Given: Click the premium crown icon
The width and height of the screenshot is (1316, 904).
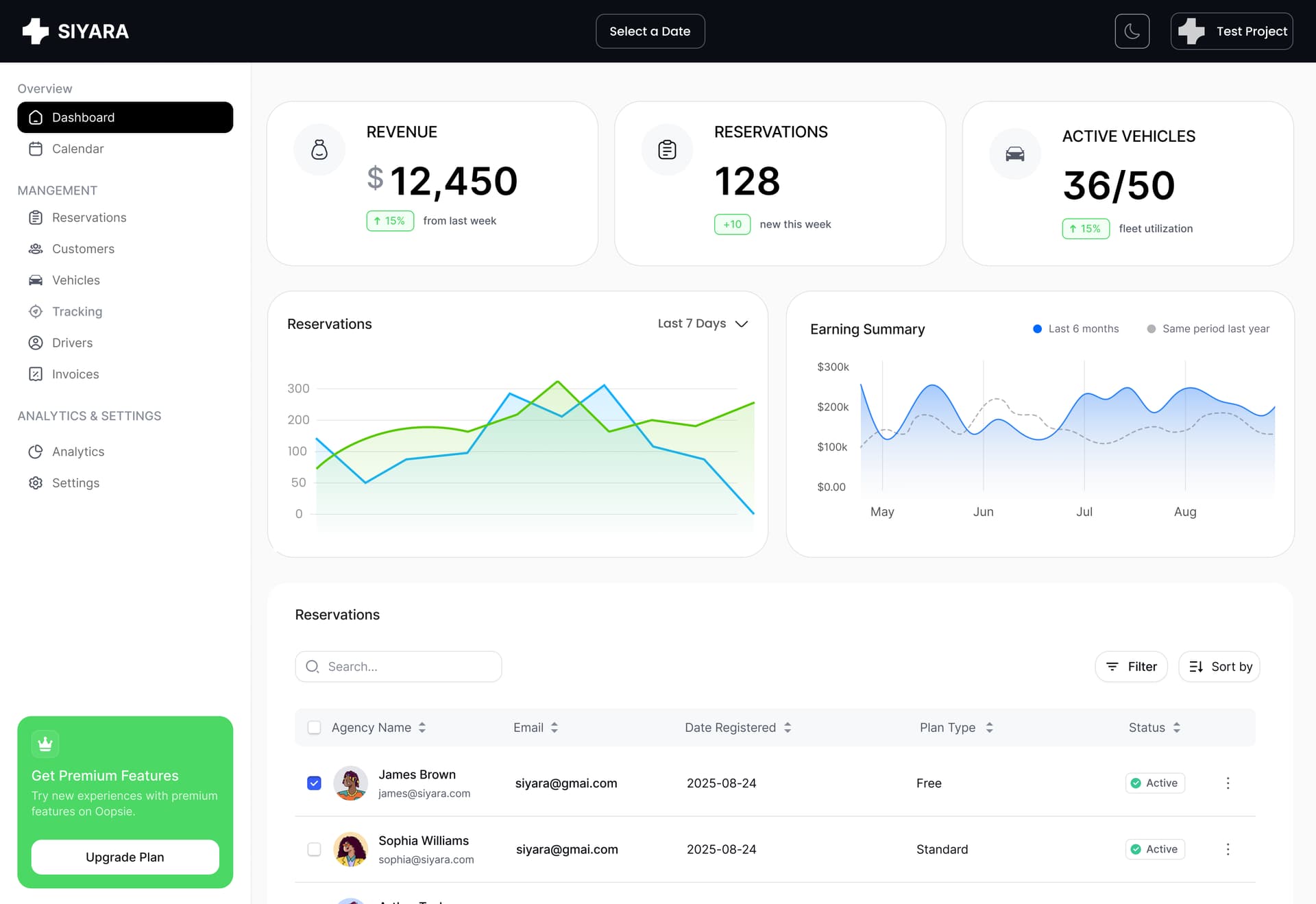Looking at the screenshot, I should point(45,744).
